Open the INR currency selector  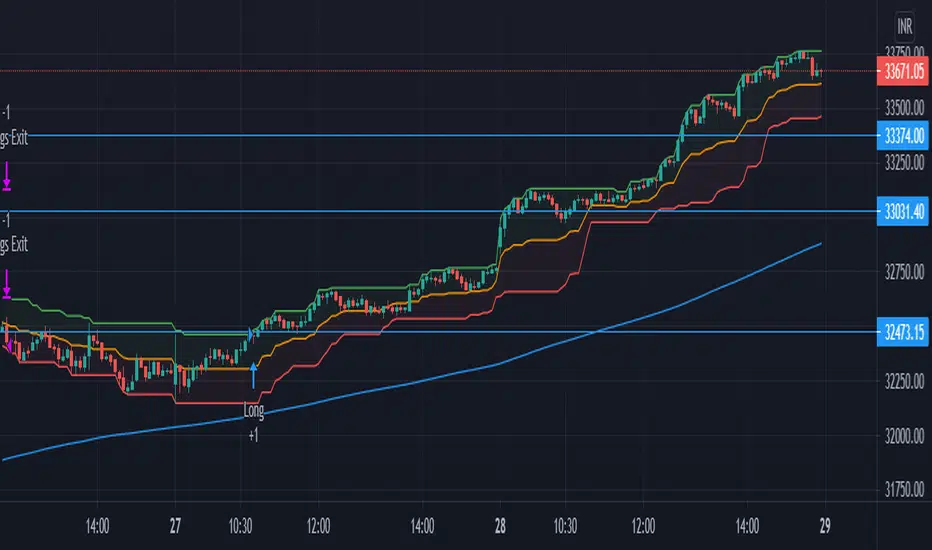pyautogui.click(x=905, y=24)
